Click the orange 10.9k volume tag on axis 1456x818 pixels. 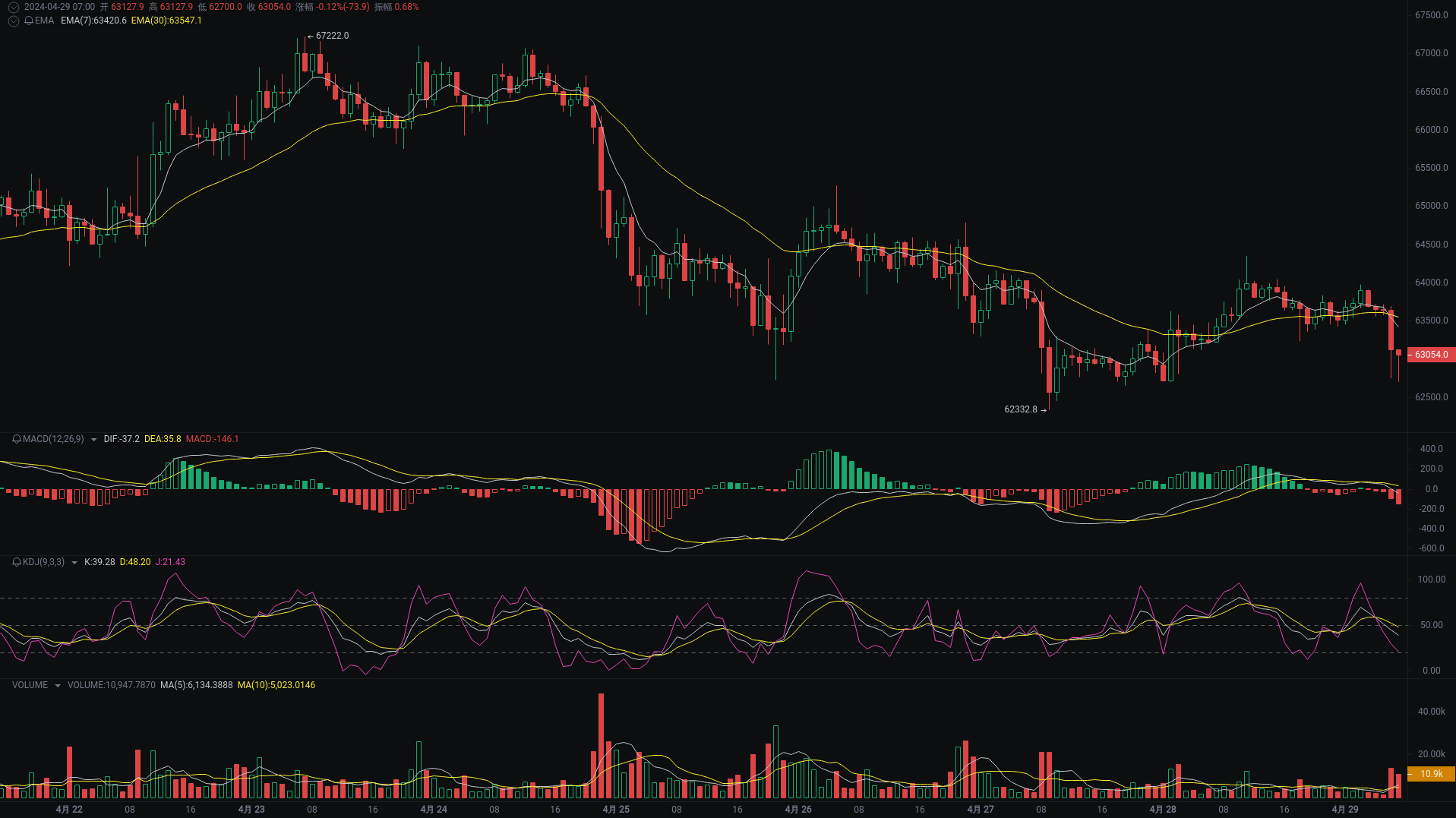1431,774
